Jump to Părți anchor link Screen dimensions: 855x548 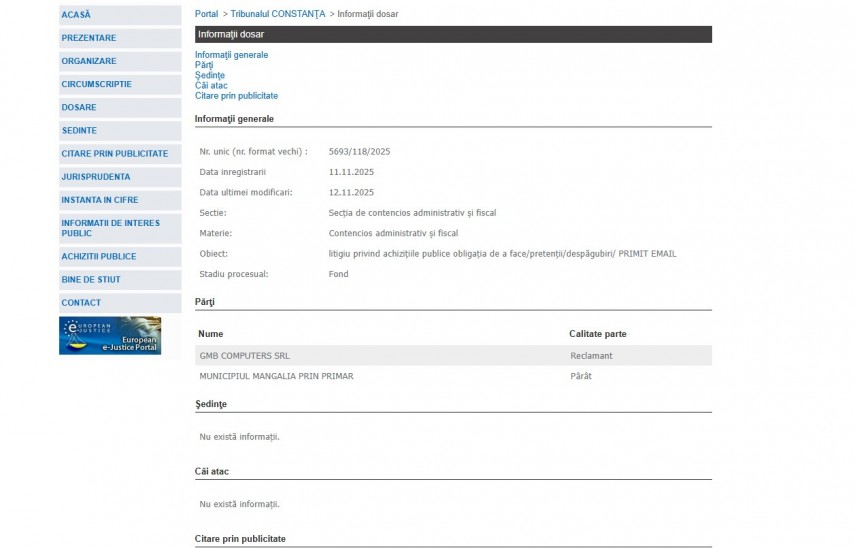click(x=204, y=65)
